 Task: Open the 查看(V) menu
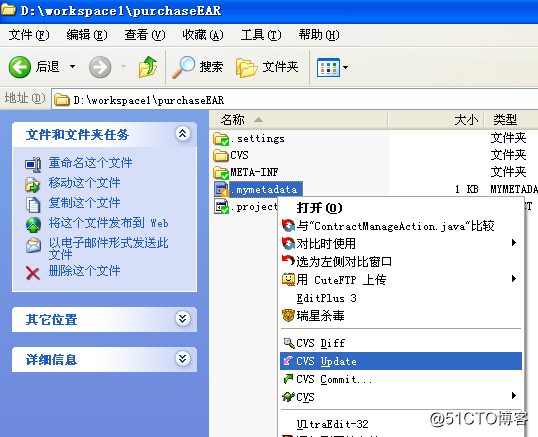pos(144,35)
